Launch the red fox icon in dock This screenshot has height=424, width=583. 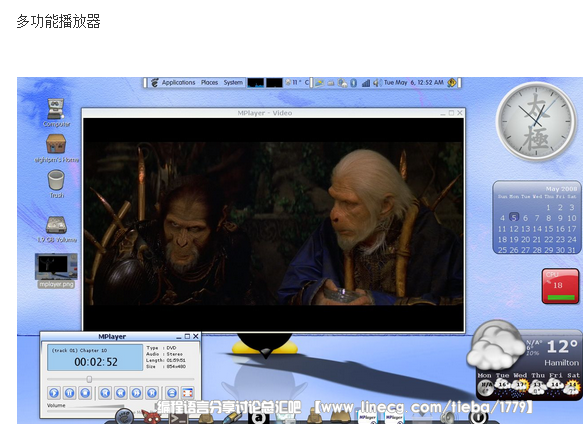pos(151,417)
